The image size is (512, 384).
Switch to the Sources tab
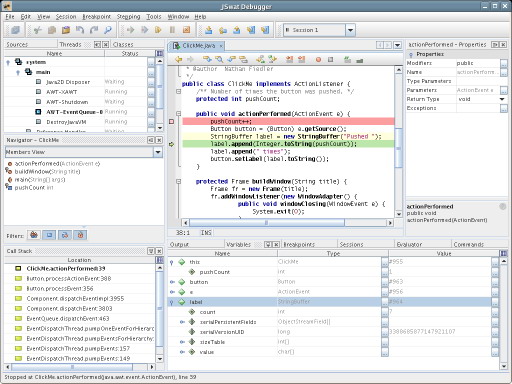coord(17,44)
